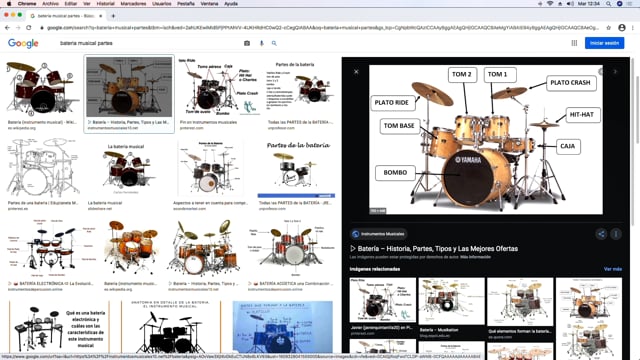640x360 pixels.
Task: Open the Google apps grid
Action: [x=574, y=43]
